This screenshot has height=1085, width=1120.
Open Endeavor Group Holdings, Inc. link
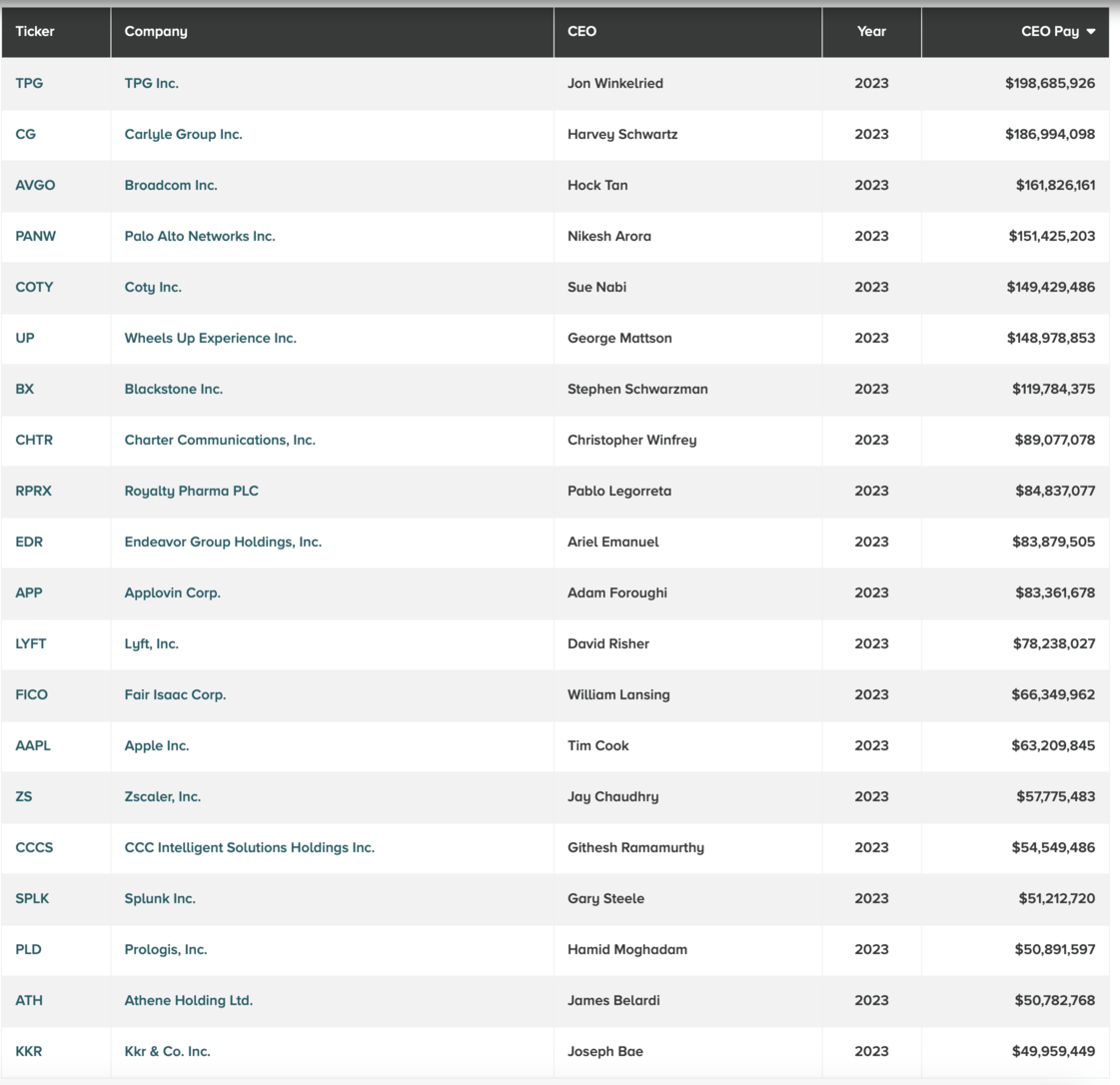tap(223, 542)
